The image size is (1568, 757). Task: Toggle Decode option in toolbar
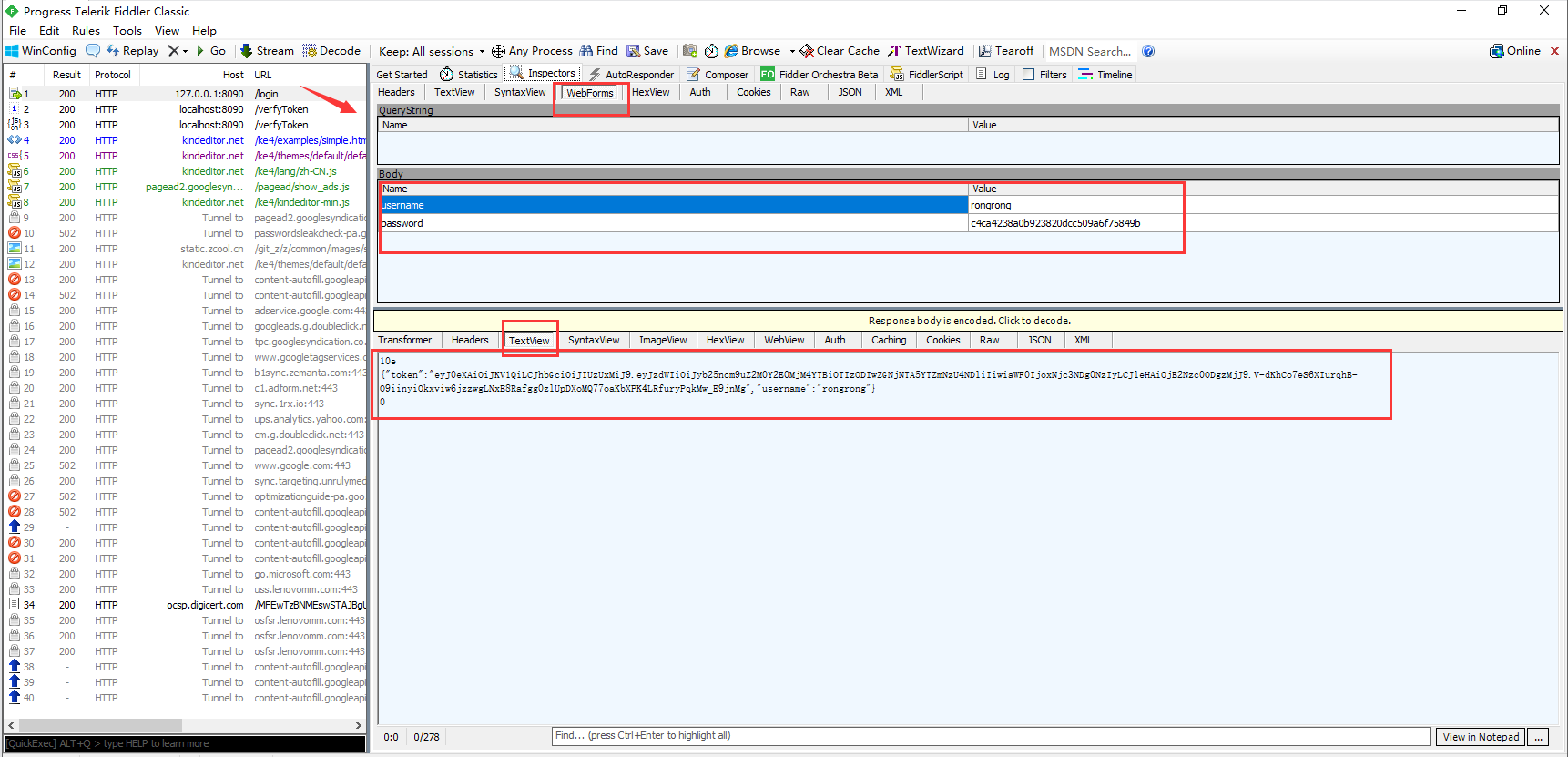[331, 51]
